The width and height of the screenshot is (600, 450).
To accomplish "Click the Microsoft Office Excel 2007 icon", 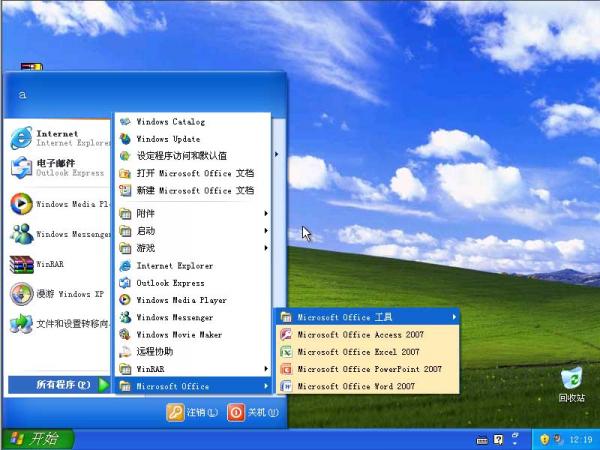I will pyautogui.click(x=286, y=352).
